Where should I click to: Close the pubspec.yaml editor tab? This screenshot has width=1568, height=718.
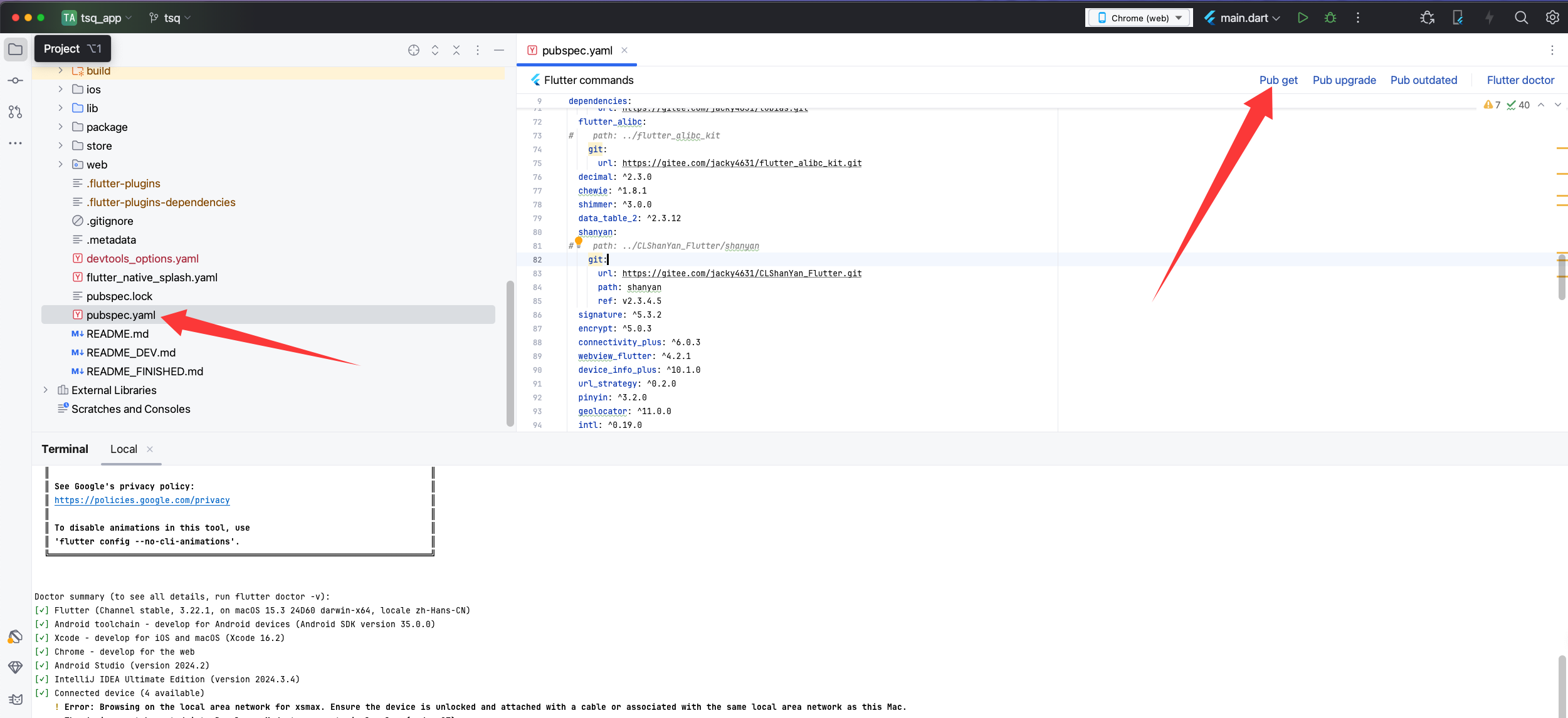pyautogui.click(x=624, y=50)
